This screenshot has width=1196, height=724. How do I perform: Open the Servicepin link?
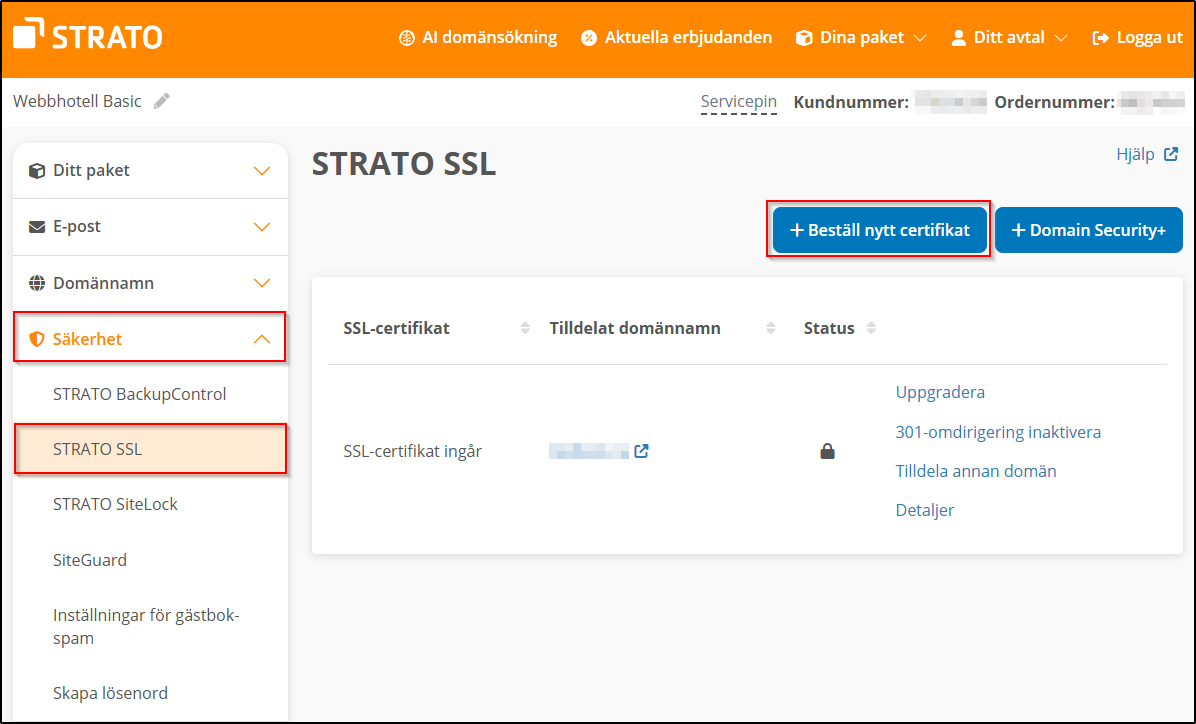coord(739,101)
